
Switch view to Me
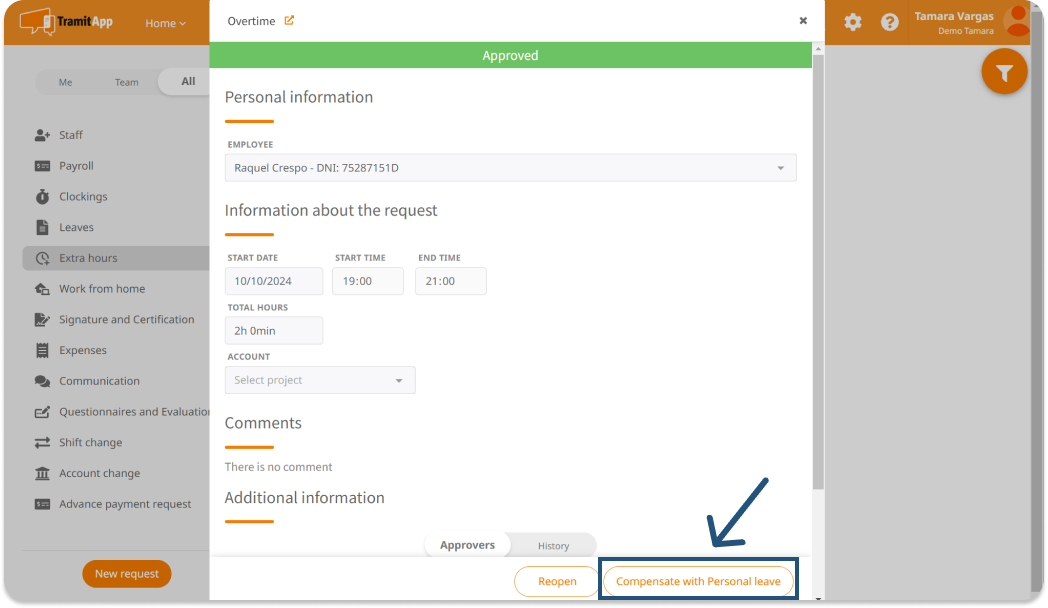65,82
